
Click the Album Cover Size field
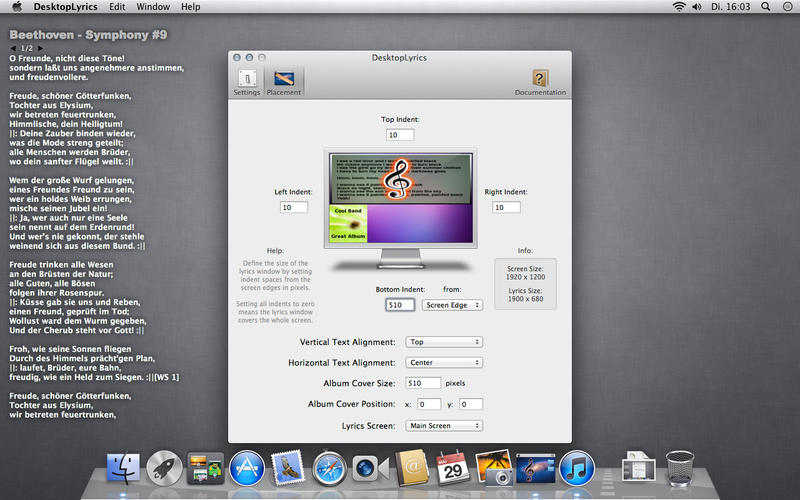[423, 383]
